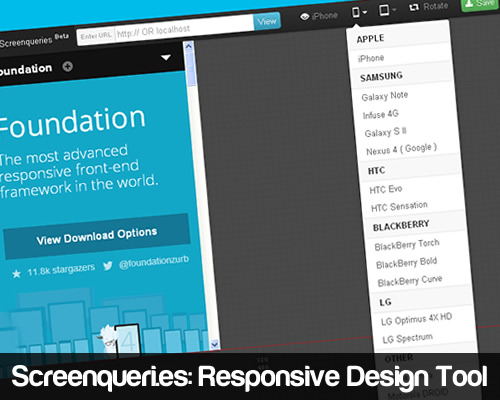This screenshot has width=500, height=400.
Task: Click the star icon beside stargazers
Action: pyautogui.click(x=16, y=274)
